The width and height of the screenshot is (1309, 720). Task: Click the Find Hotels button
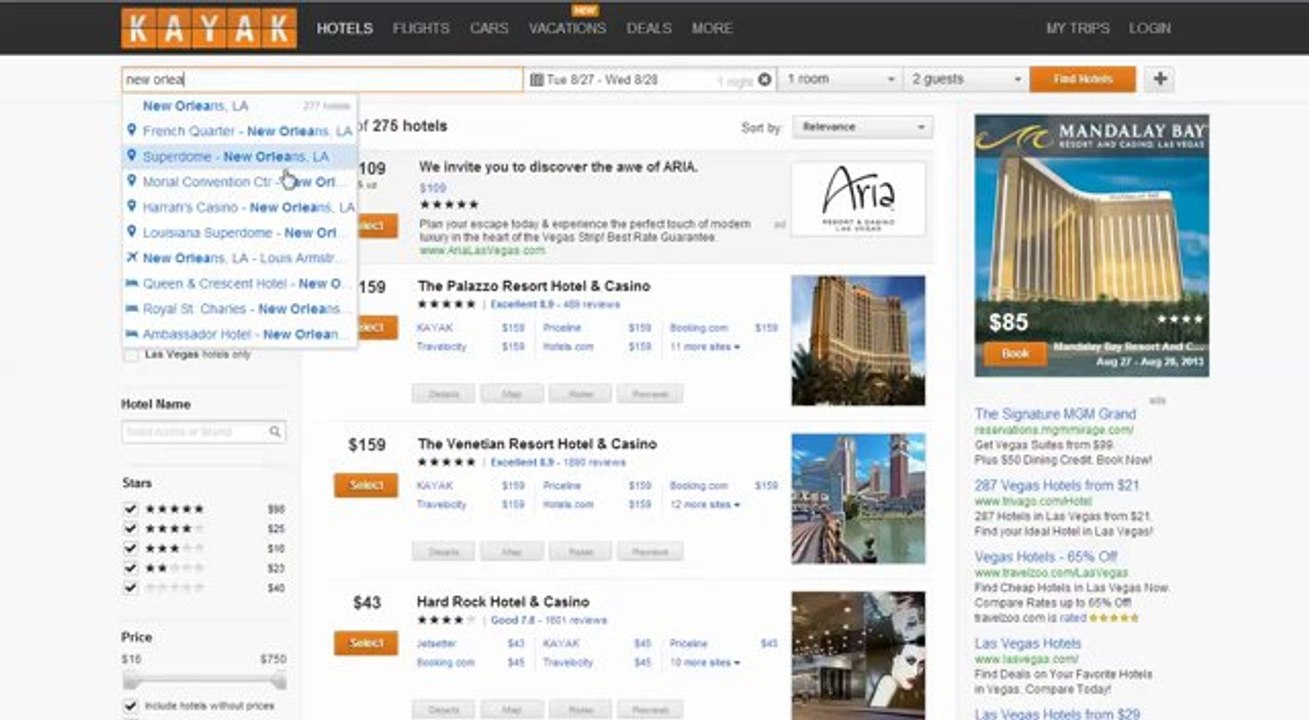coord(1083,79)
